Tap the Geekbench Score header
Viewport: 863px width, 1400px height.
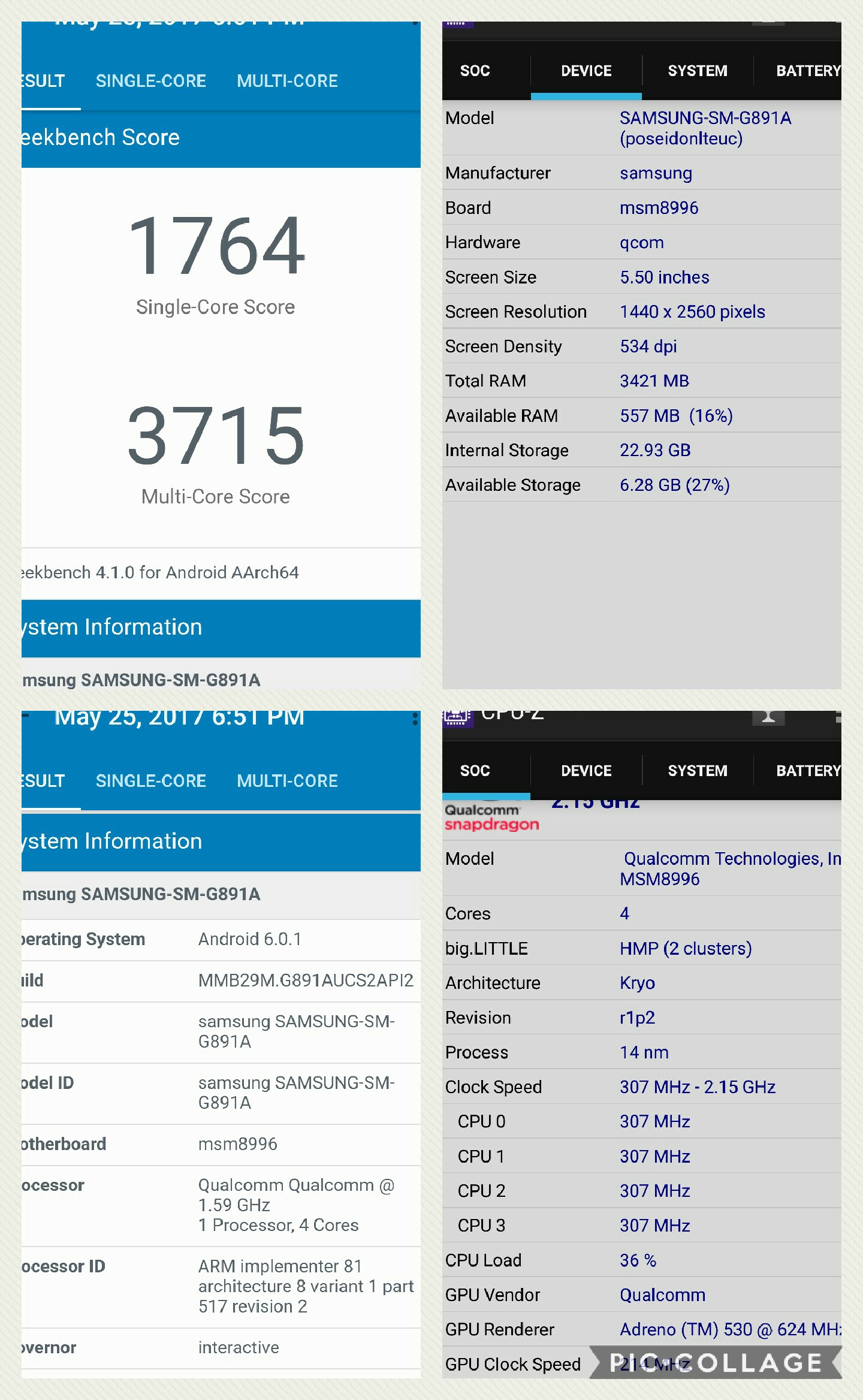pos(221,138)
